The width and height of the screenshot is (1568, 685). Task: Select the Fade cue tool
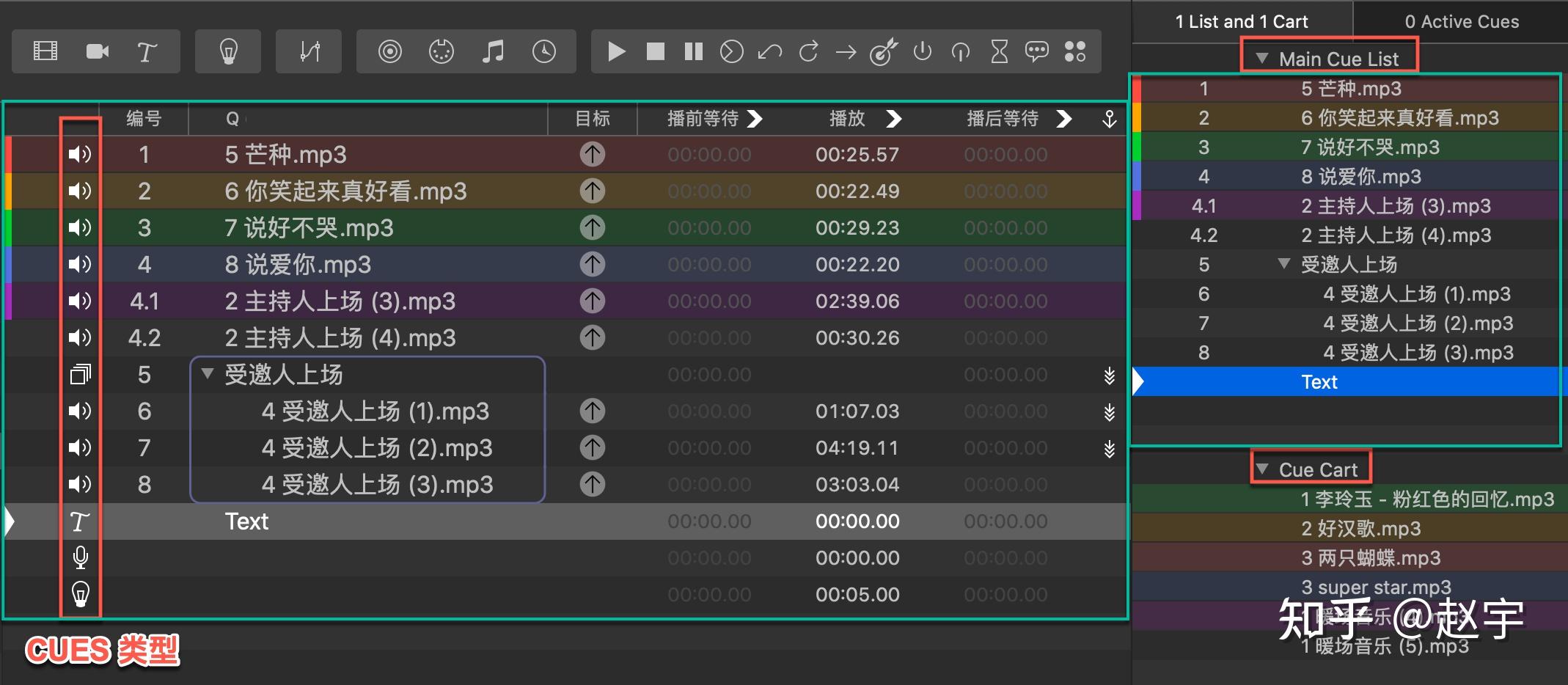click(x=308, y=51)
